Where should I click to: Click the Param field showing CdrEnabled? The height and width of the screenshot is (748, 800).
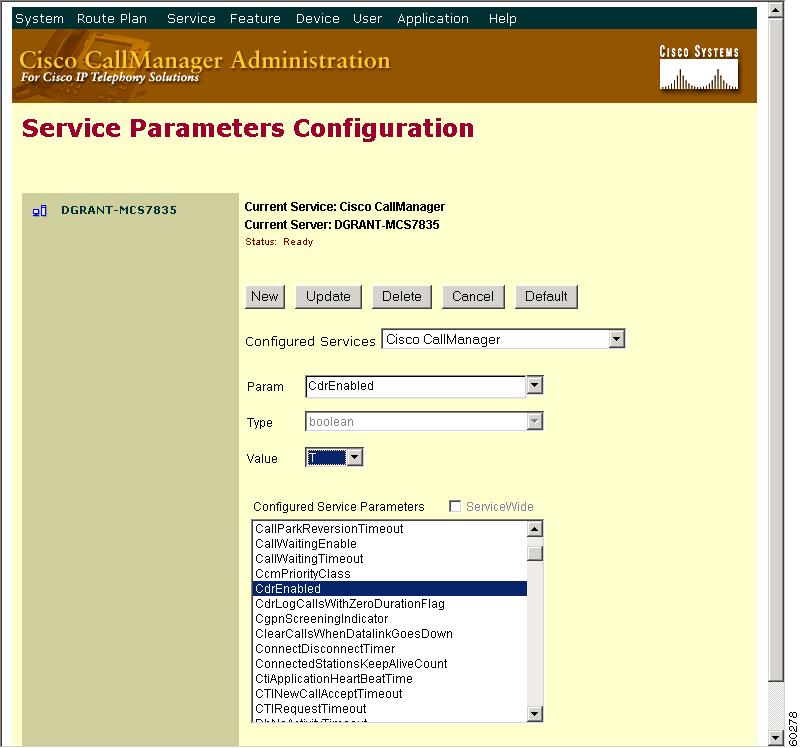[415, 386]
